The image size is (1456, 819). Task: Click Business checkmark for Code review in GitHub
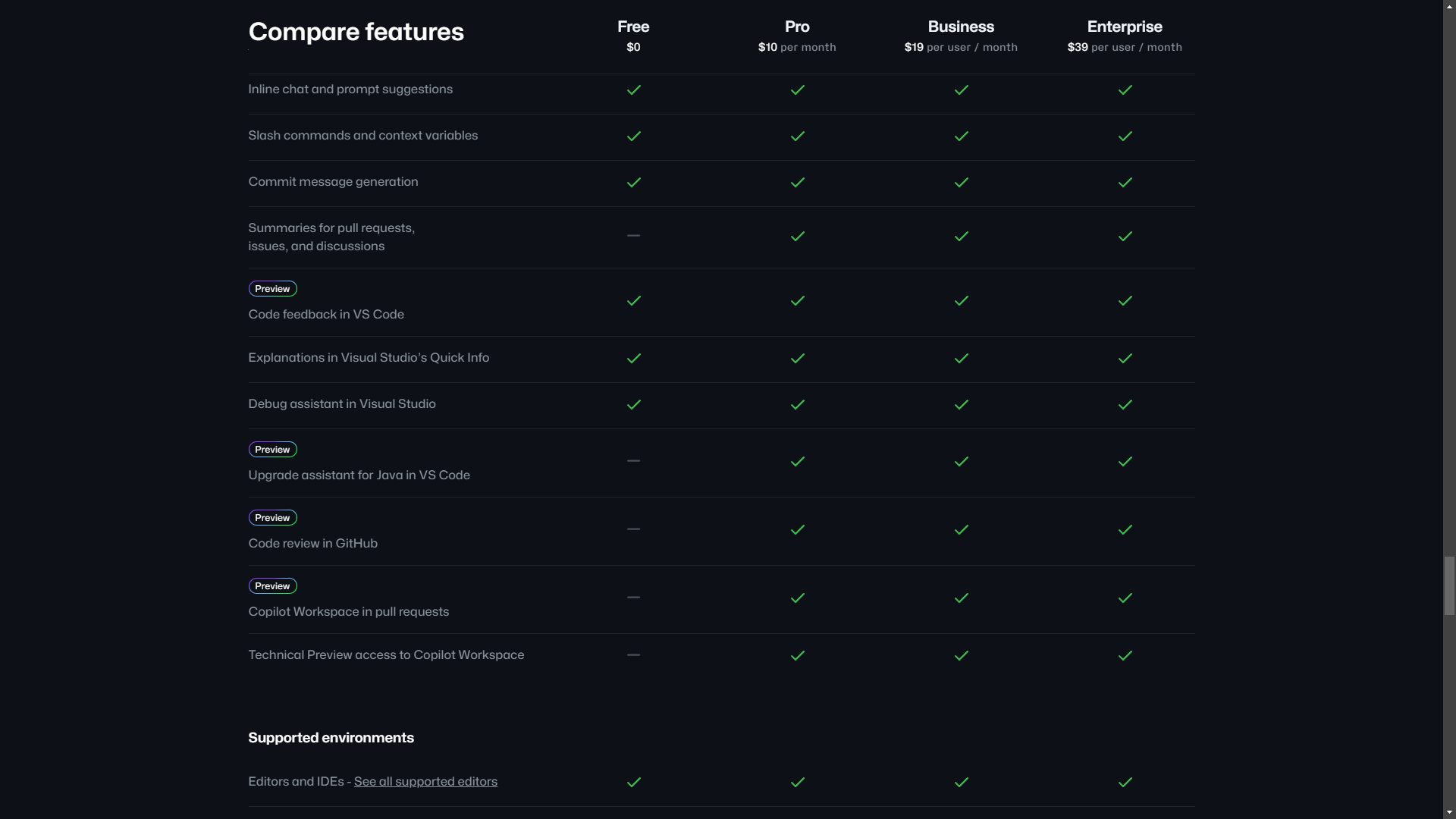[x=961, y=529]
